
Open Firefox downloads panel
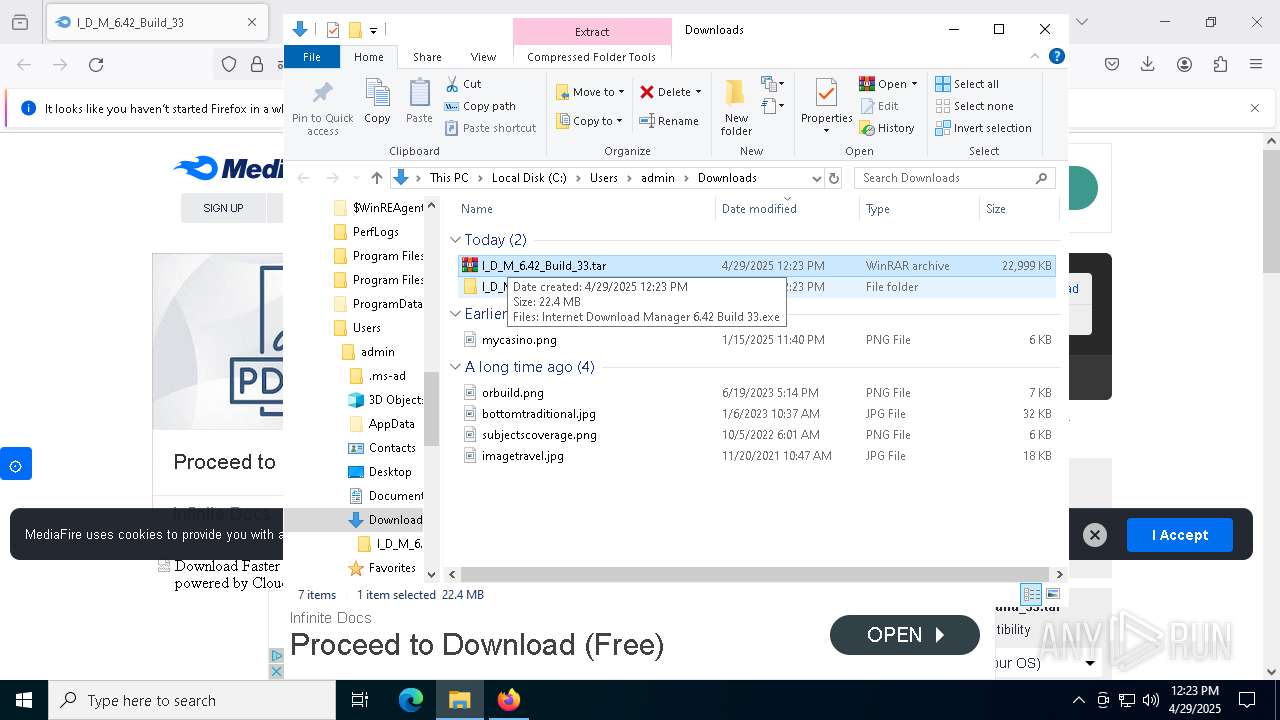(x=1148, y=65)
